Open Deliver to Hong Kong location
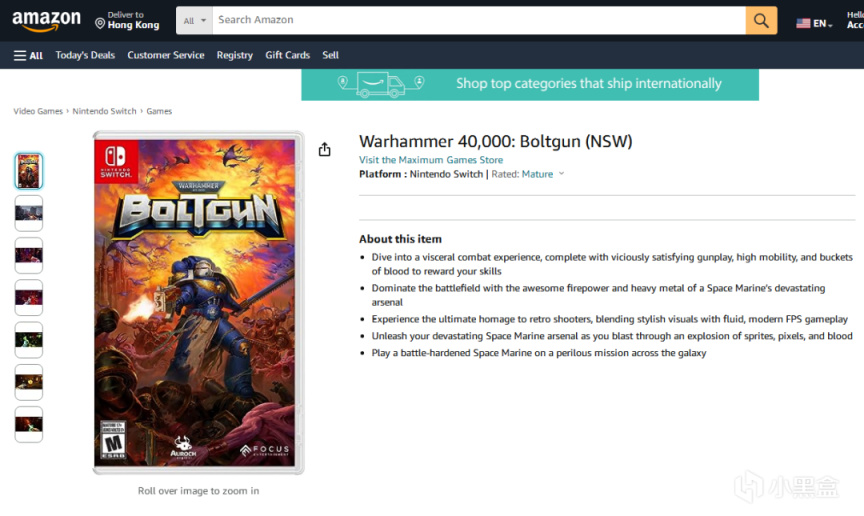864x516 pixels. point(127,20)
